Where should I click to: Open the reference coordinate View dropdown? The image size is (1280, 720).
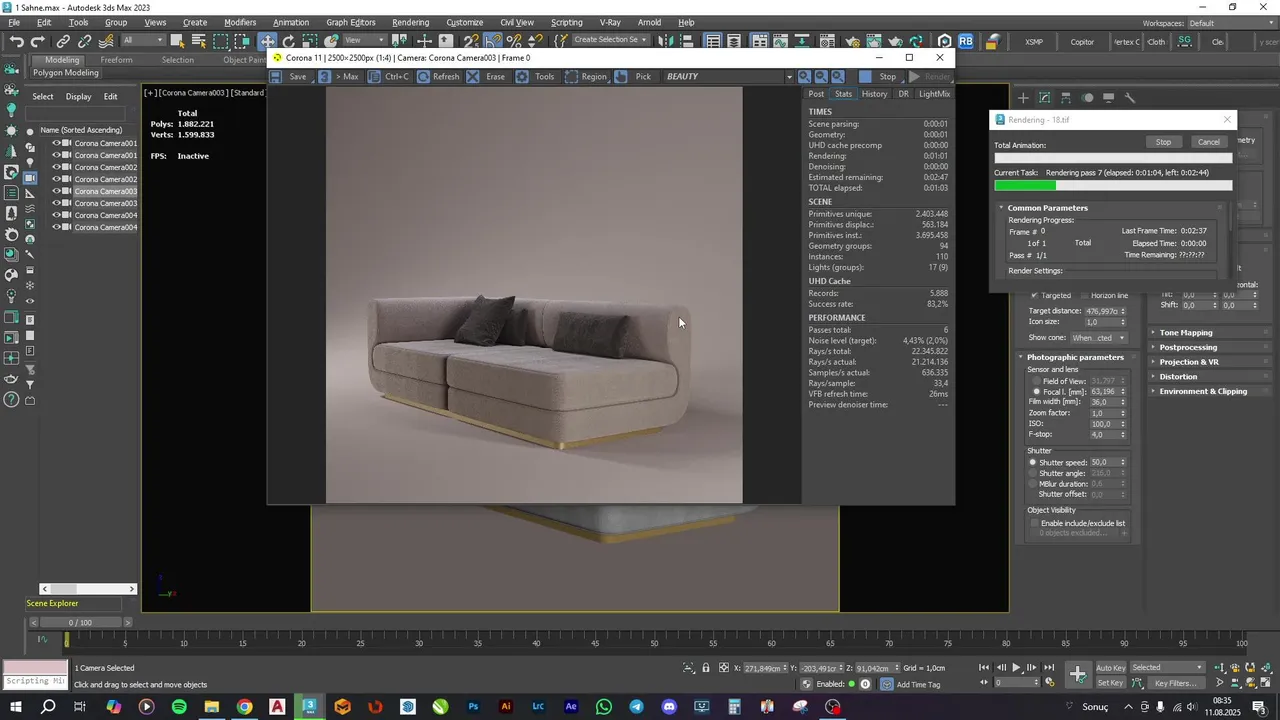(365, 41)
